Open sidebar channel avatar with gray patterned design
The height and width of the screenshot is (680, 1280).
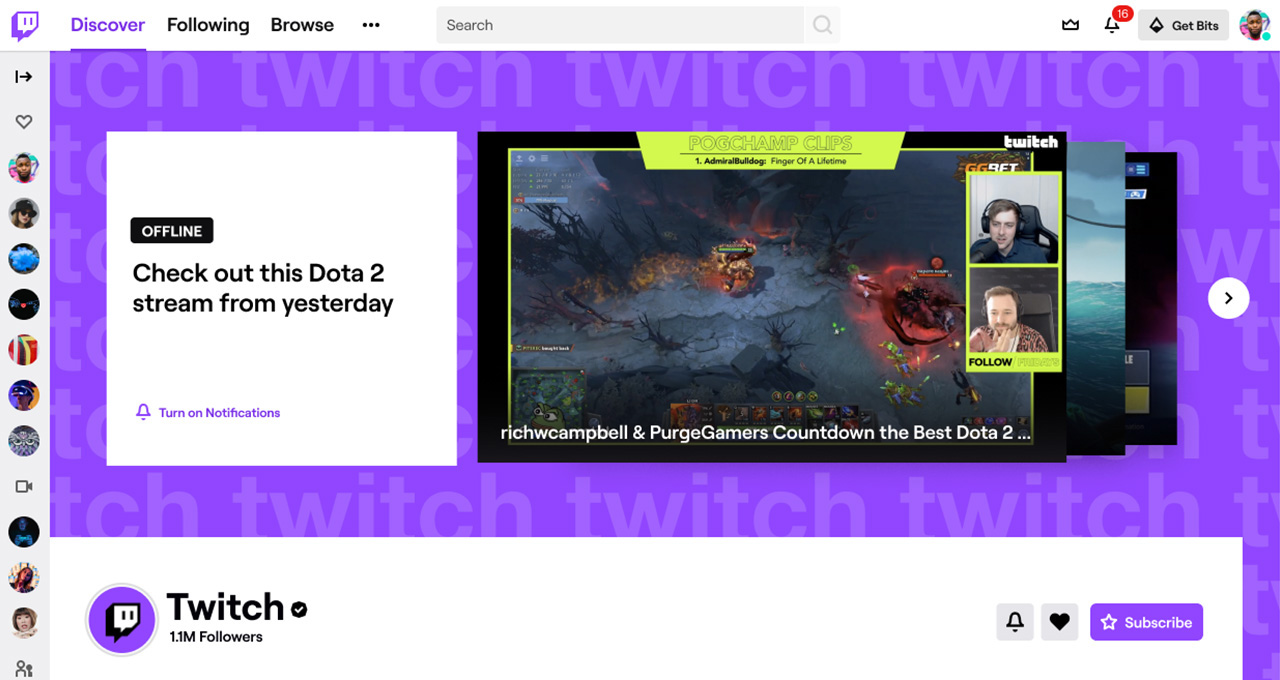(x=24, y=441)
